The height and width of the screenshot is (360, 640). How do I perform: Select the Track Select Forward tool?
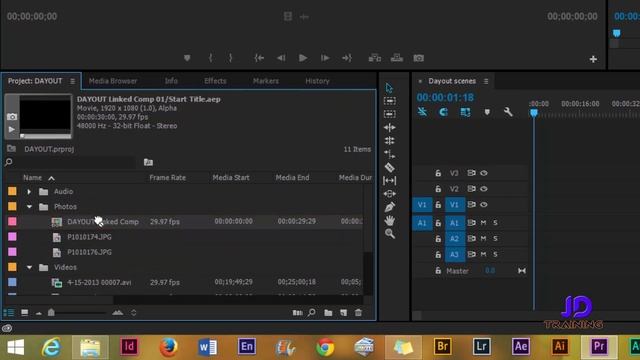tap(389, 101)
